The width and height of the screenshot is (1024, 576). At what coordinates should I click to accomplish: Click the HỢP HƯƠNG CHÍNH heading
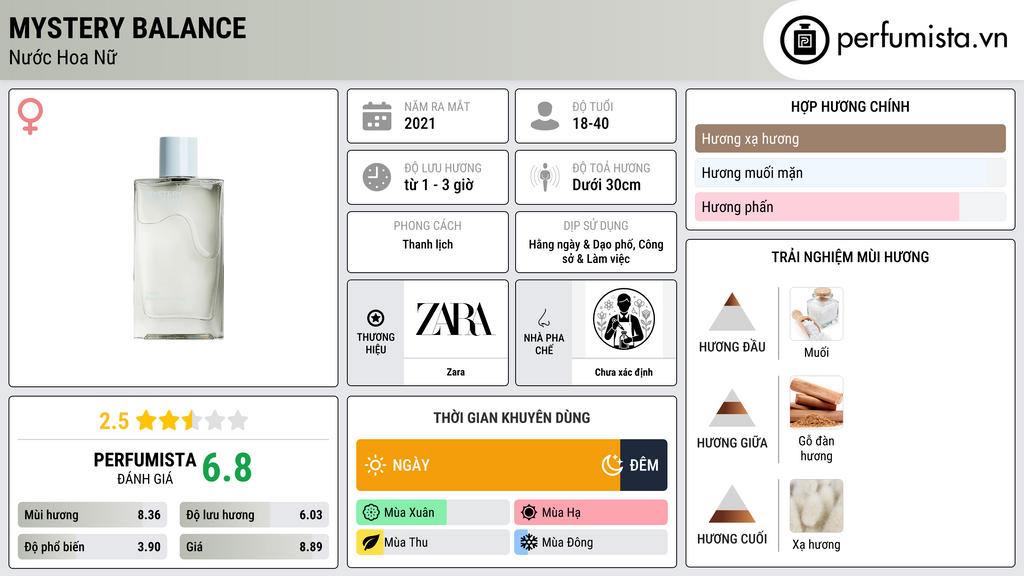tap(850, 106)
